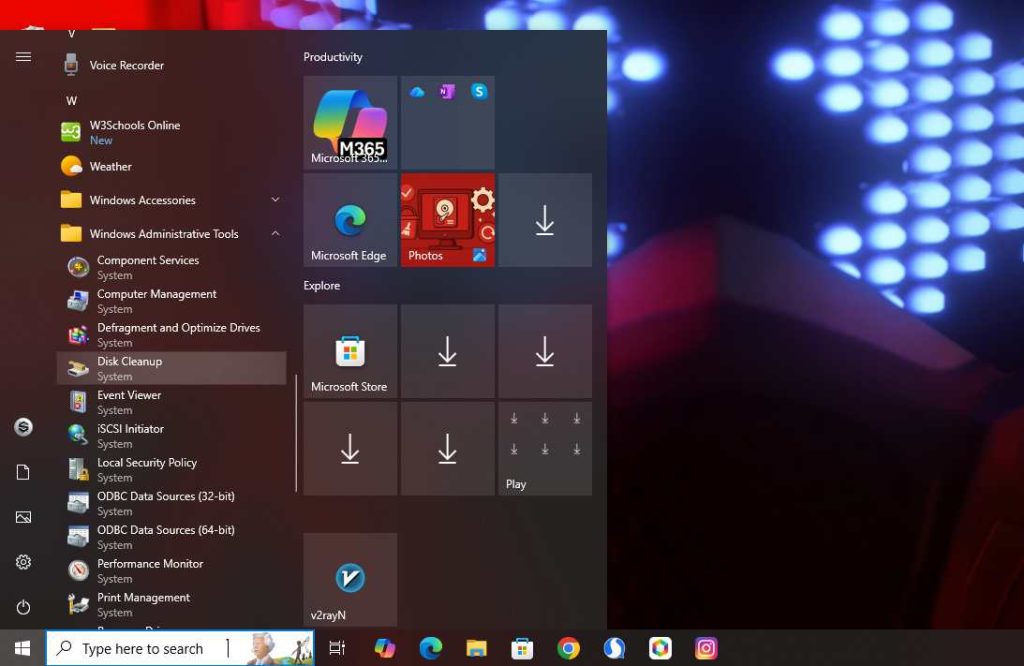1024x666 pixels.
Task: Collapse Windows Administrative Tools folder chevron
Action: point(276,233)
